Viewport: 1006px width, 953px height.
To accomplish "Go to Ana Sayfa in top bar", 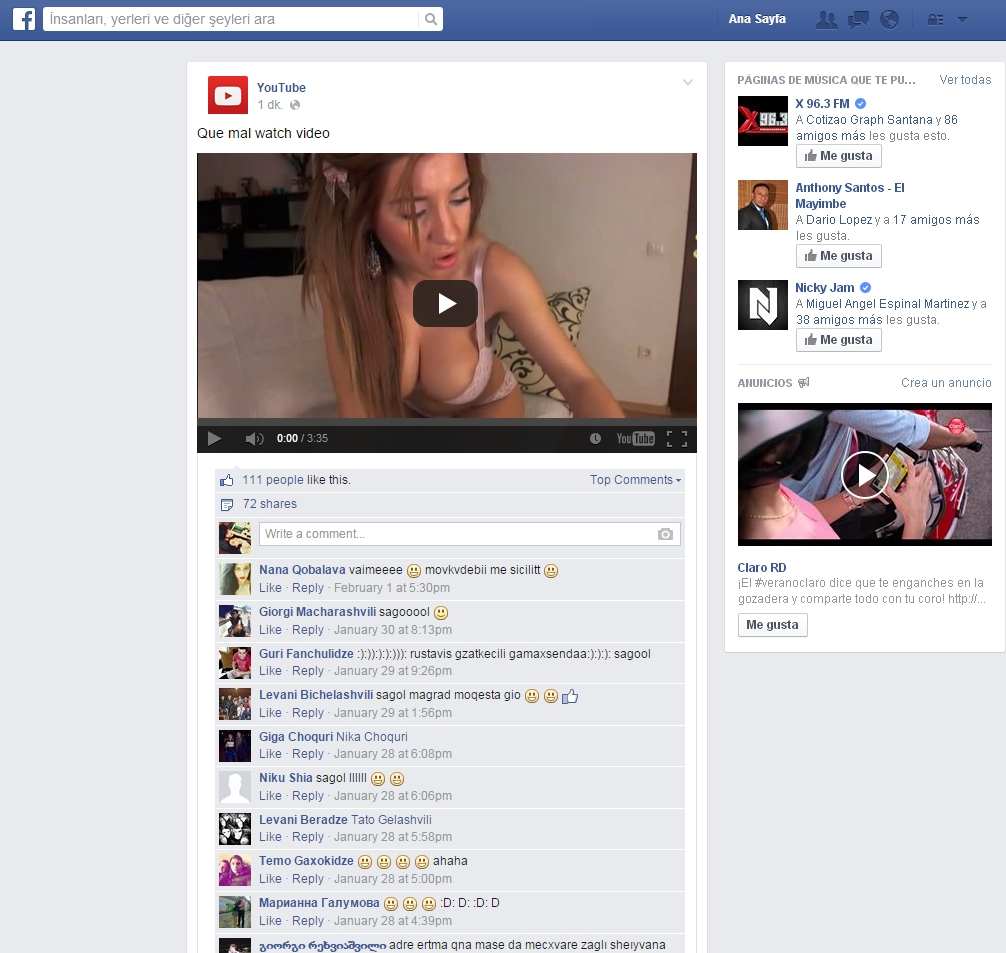I will point(757,19).
